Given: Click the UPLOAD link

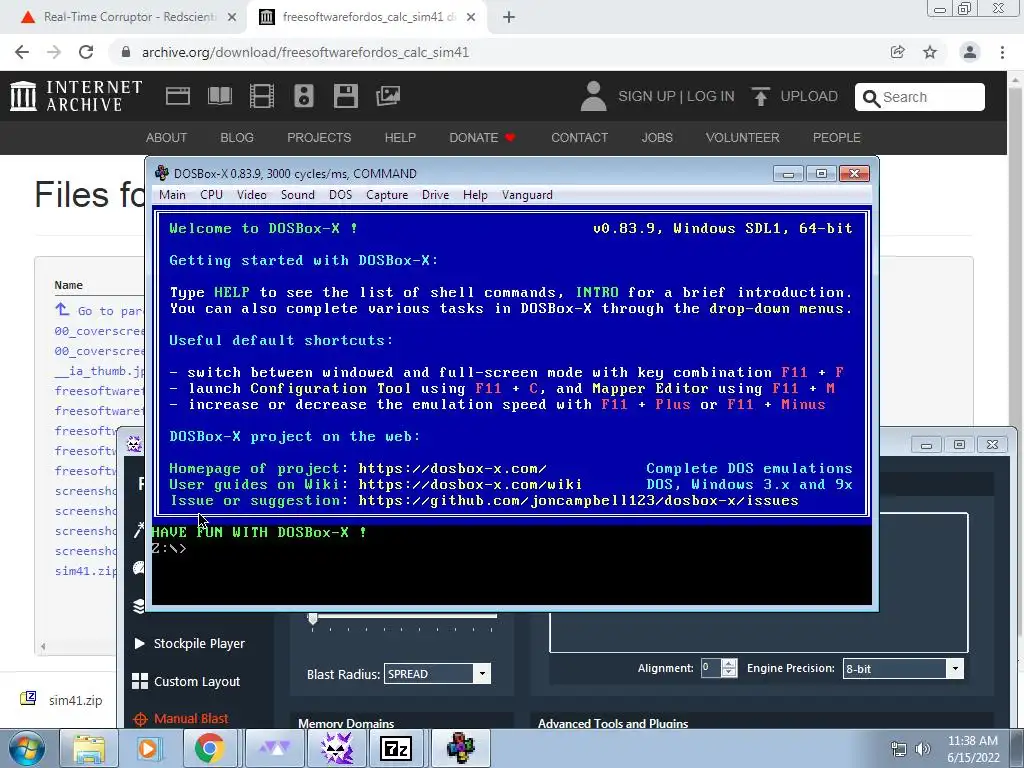Looking at the screenshot, I should click(x=795, y=96).
